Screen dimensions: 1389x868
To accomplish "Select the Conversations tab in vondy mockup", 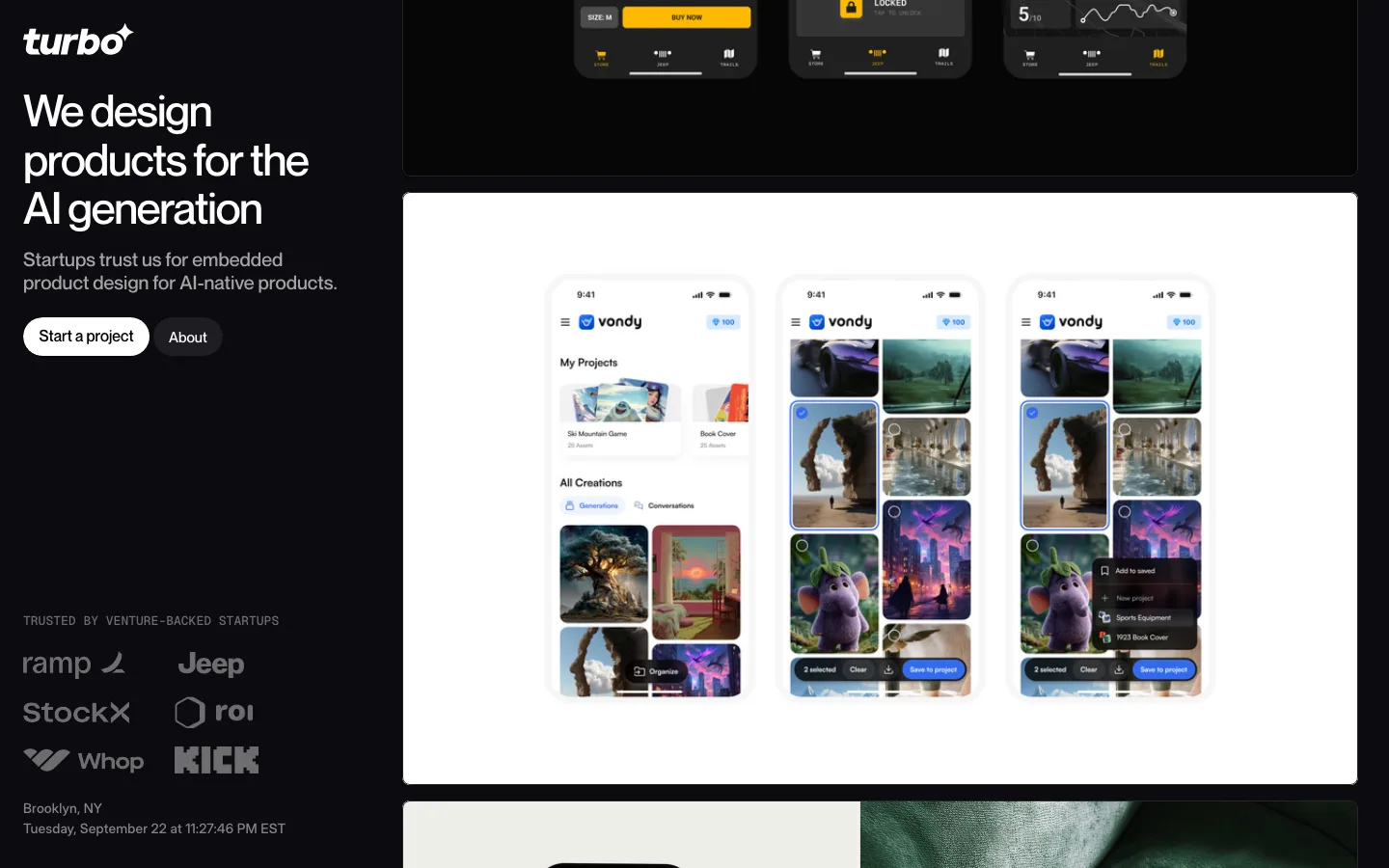I will [x=664, y=505].
